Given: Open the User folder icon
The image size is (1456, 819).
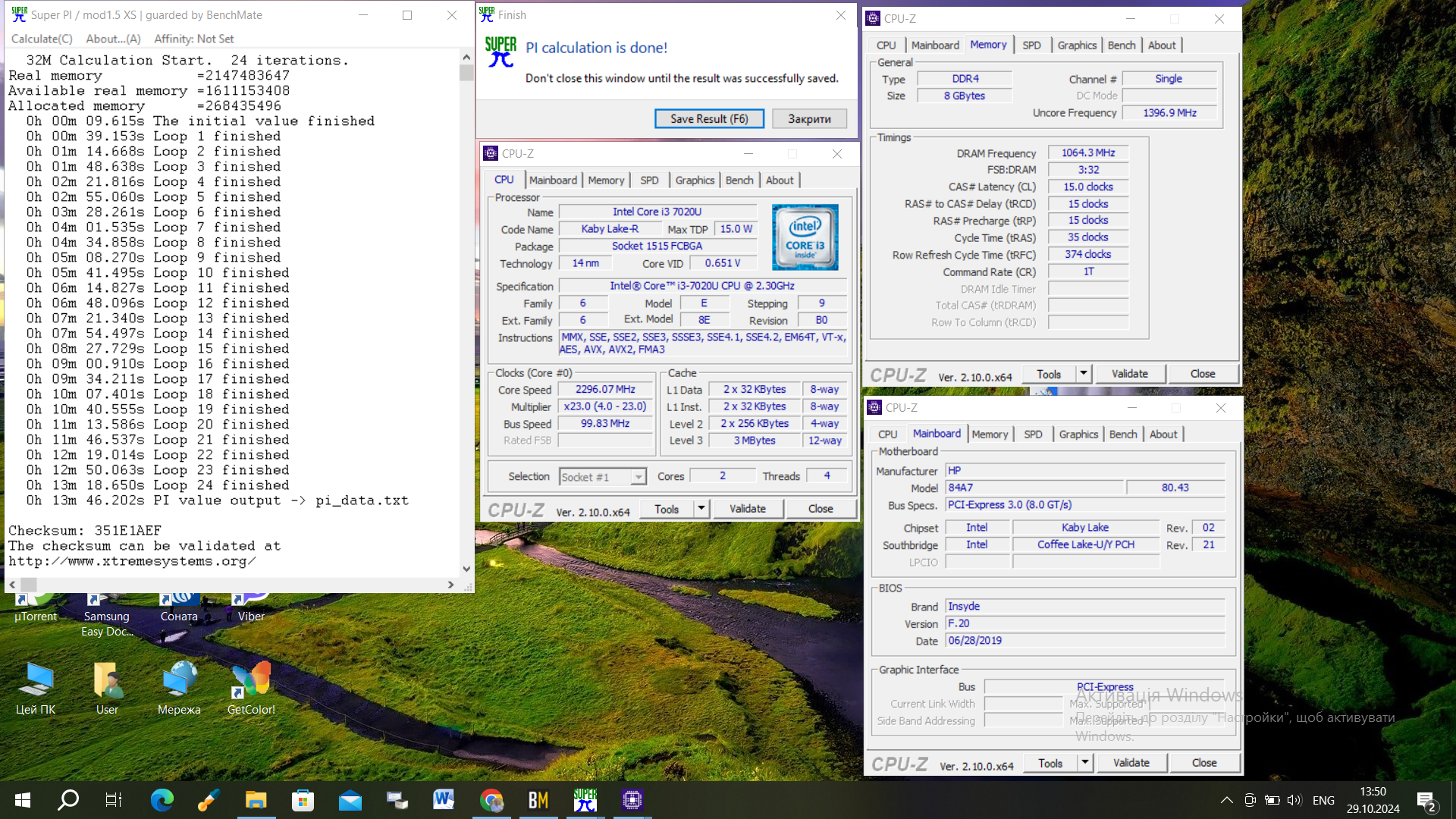Looking at the screenshot, I should tap(107, 689).
